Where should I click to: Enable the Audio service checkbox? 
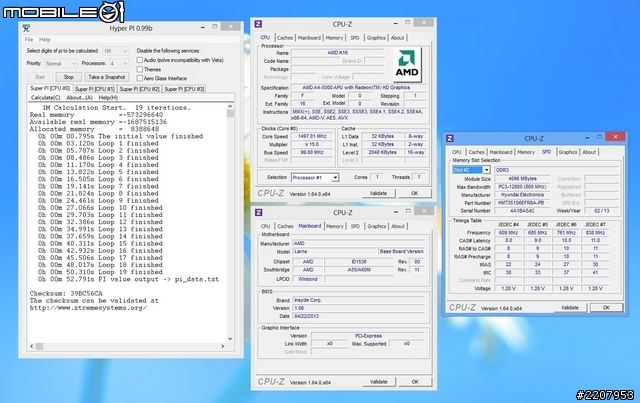(140, 60)
